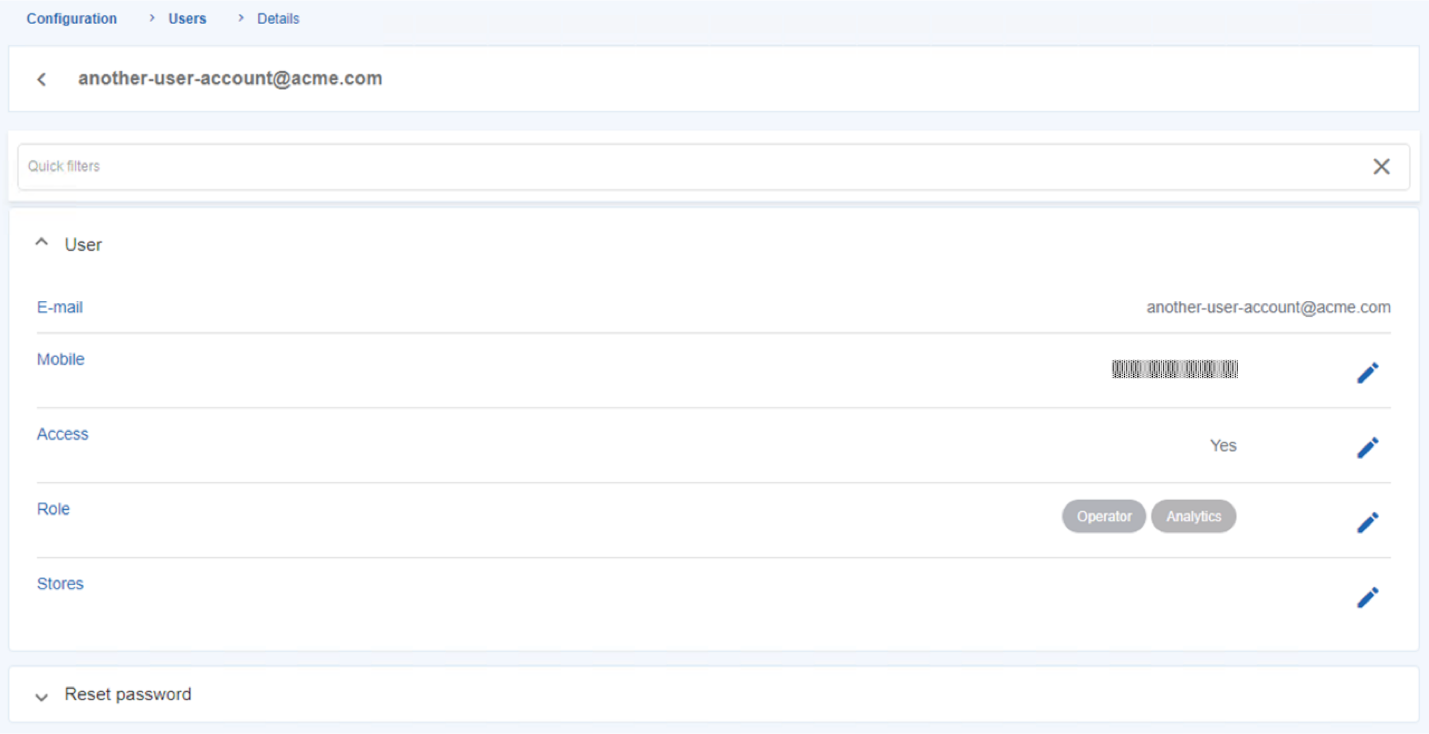The width and height of the screenshot is (1429, 734).
Task: Click the Role row pencil icon
Action: [x=1367, y=522]
